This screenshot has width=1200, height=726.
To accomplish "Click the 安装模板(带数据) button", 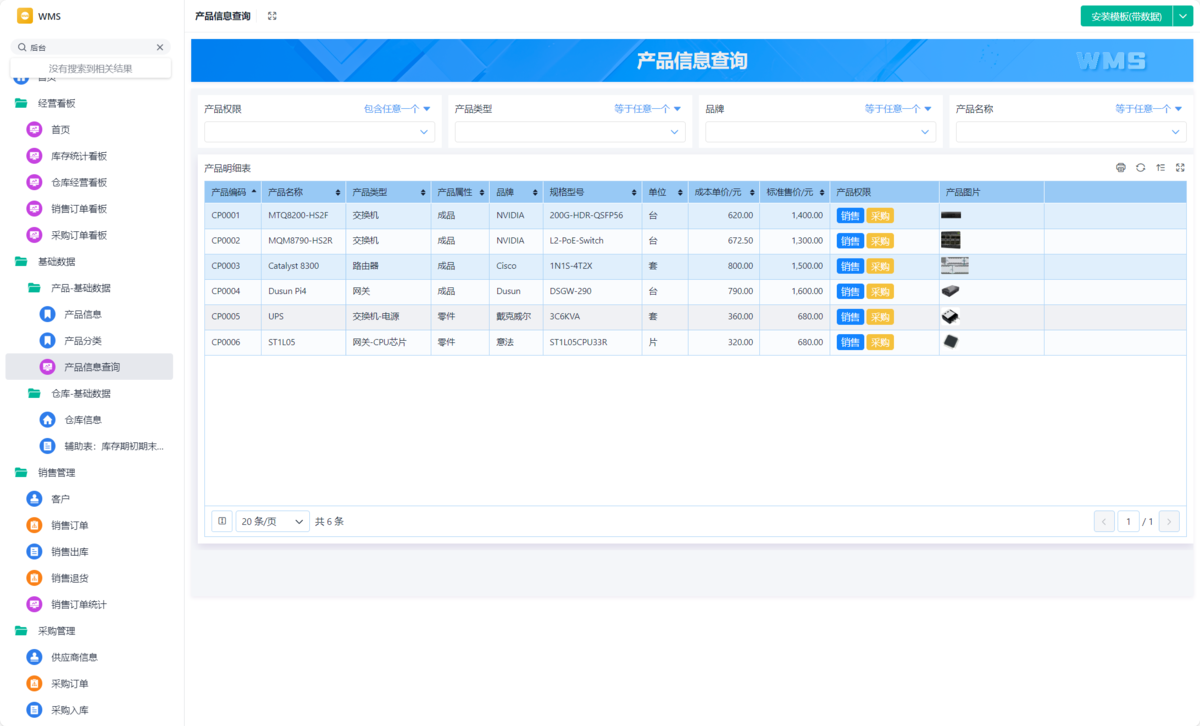I will click(x=1126, y=16).
